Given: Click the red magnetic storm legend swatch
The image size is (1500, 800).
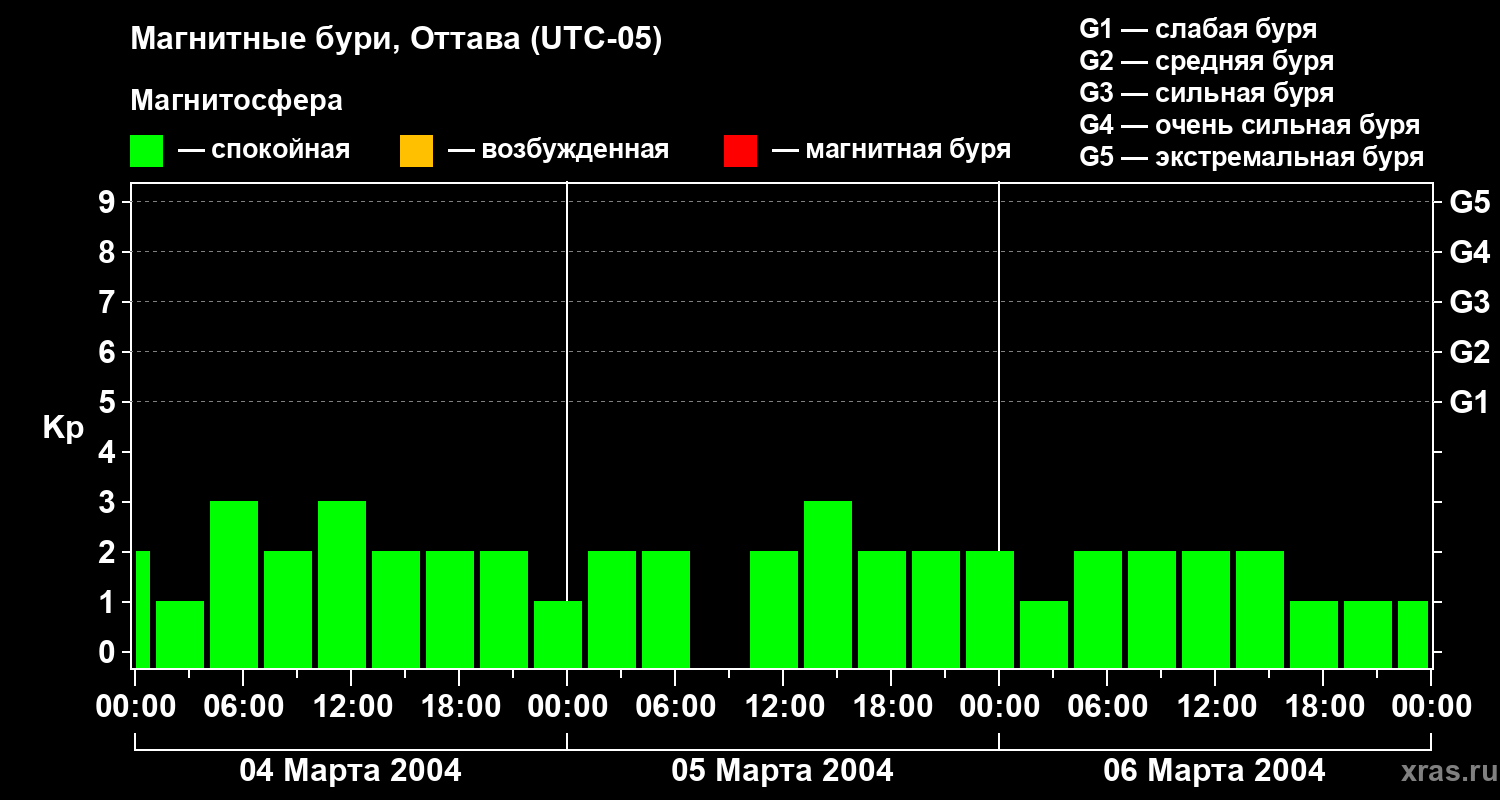Looking at the screenshot, I should (741, 151).
